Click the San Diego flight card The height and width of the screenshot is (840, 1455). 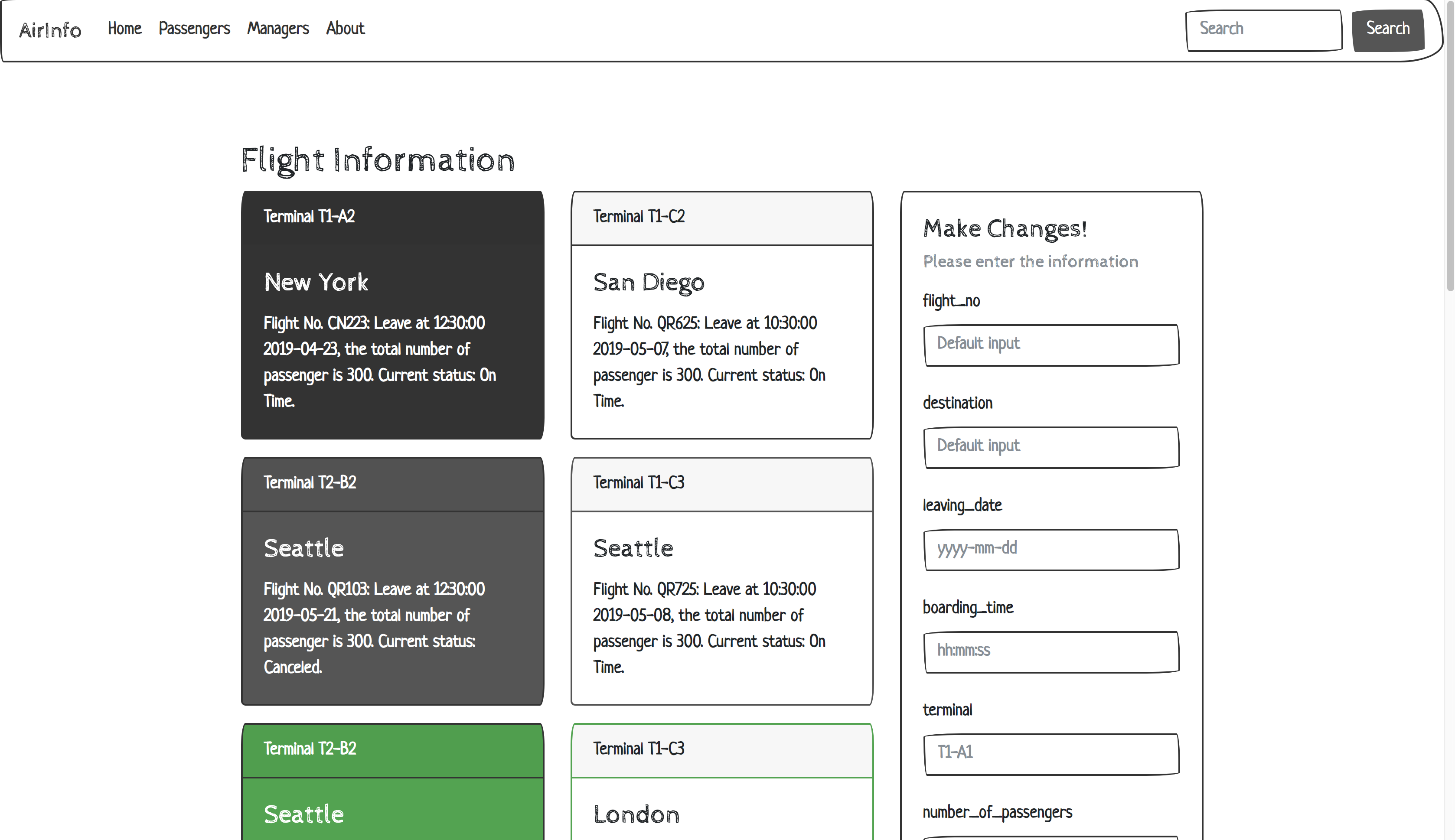tap(721, 340)
